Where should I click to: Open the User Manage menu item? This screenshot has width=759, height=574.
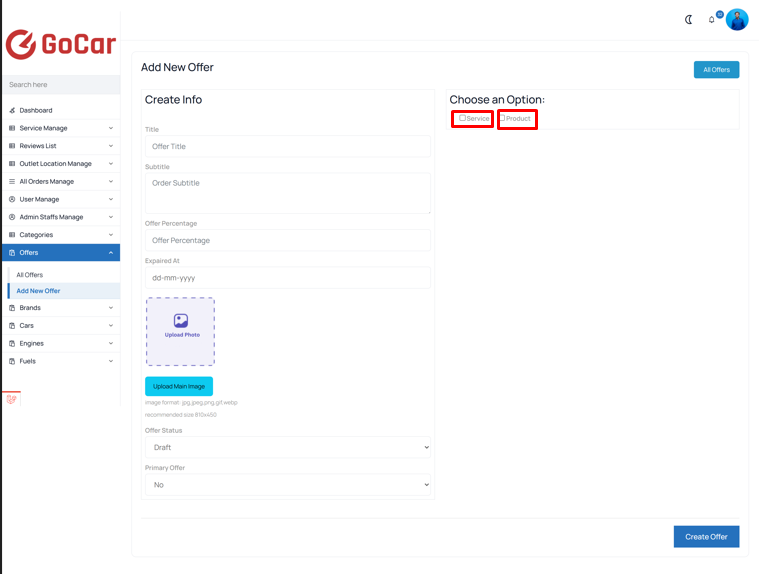61,199
